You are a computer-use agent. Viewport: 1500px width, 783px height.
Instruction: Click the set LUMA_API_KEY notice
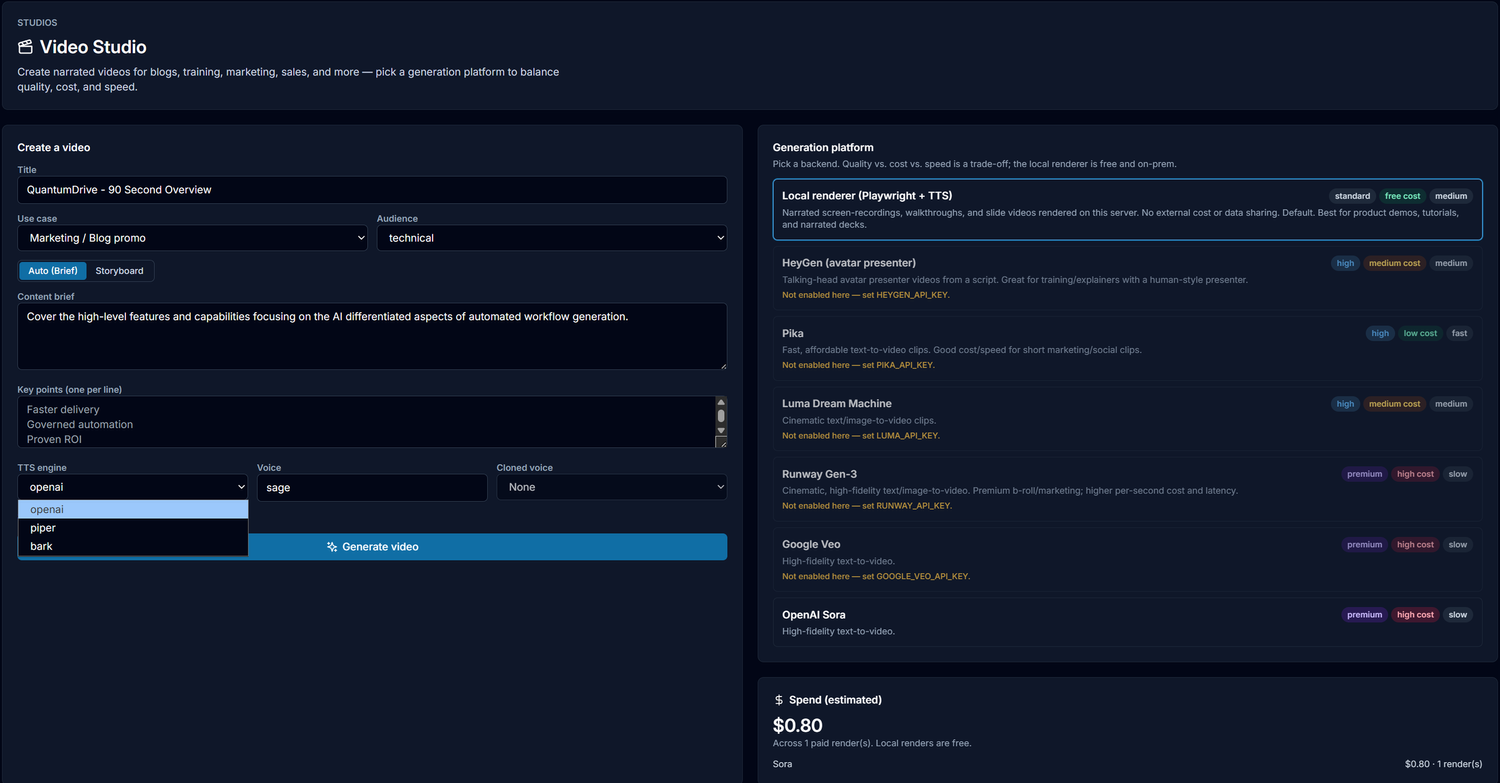click(x=861, y=436)
